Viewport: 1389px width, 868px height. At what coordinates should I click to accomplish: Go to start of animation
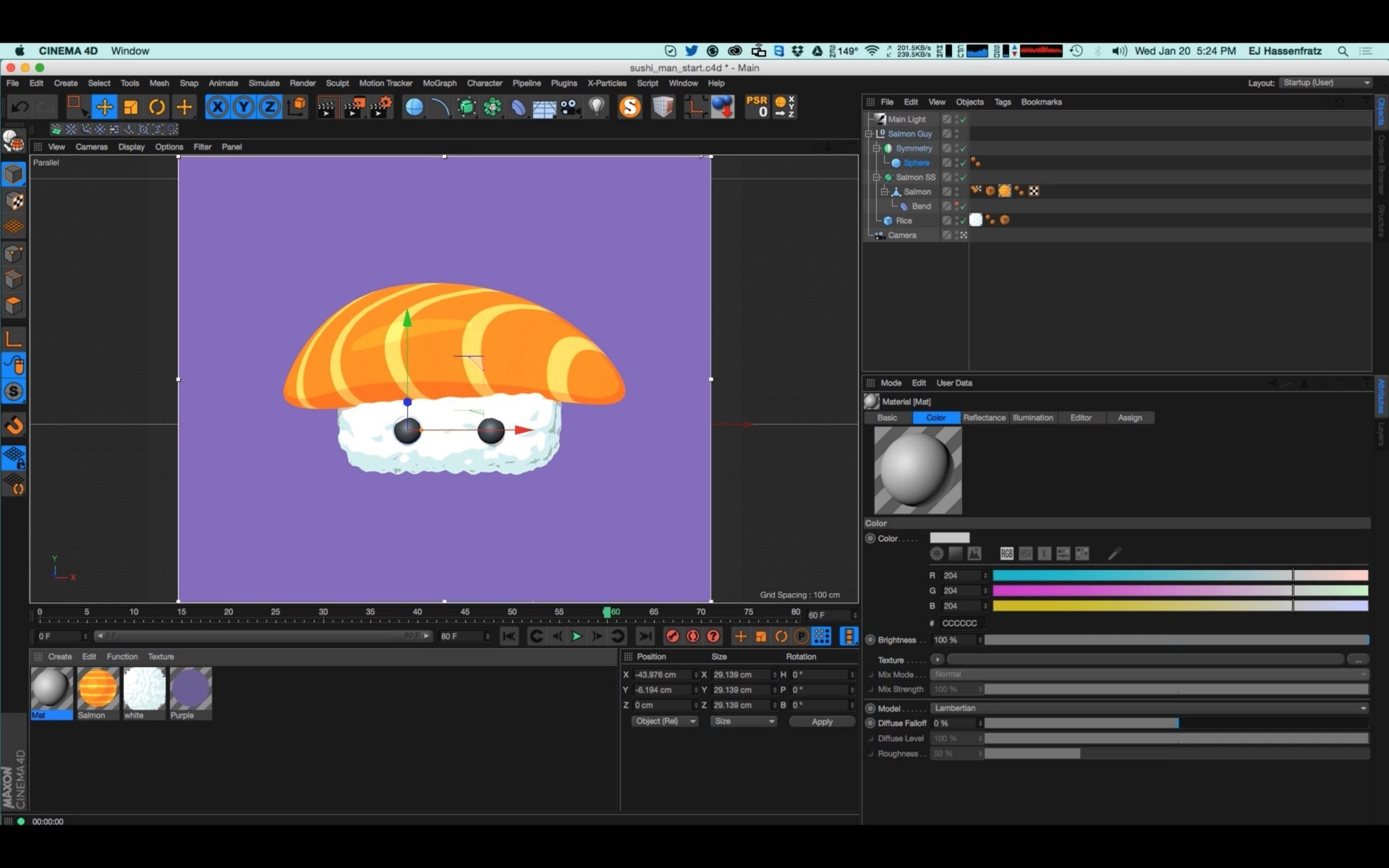point(509,637)
